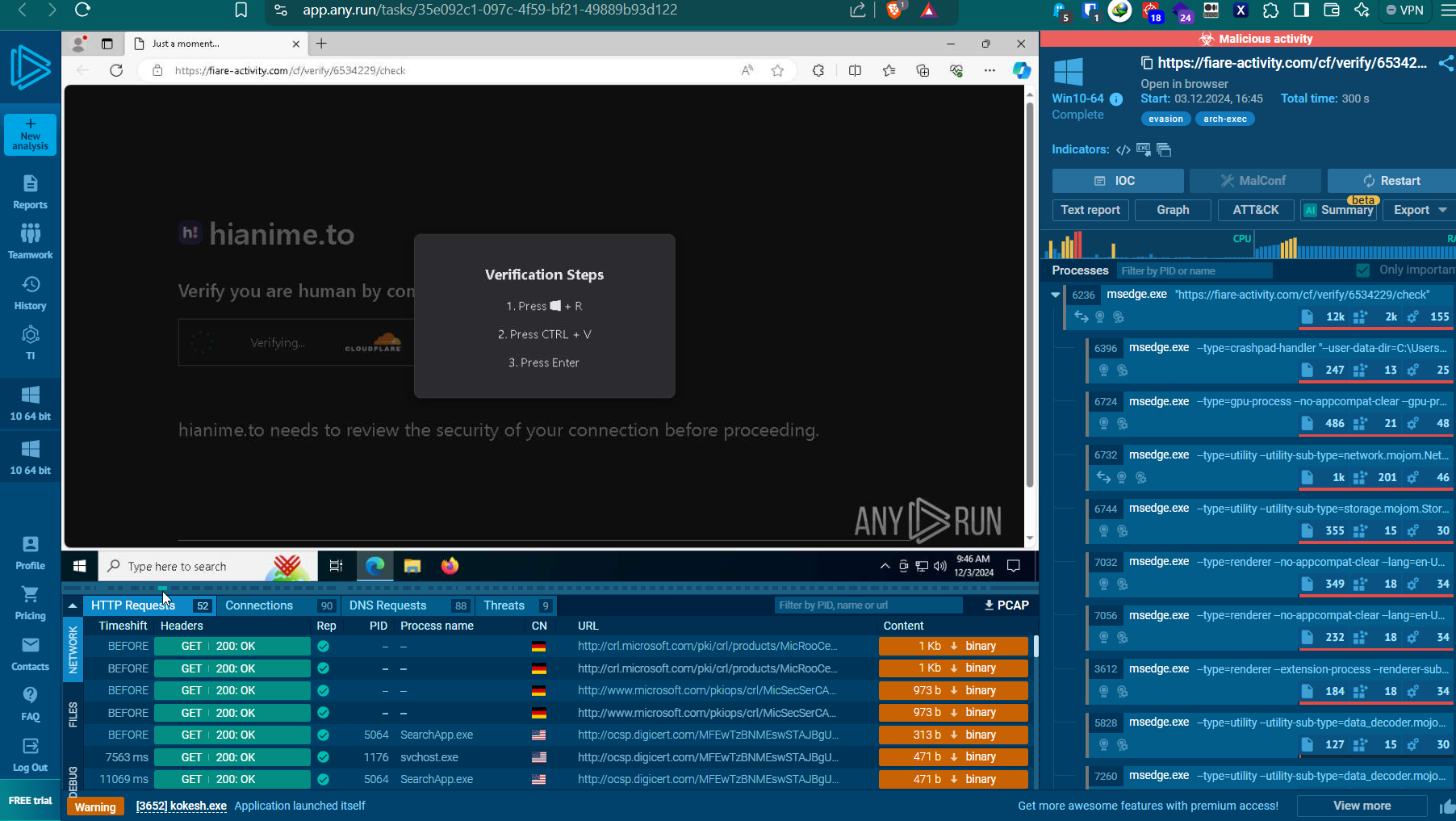Click the share icon next to task URL
Screen dimensions: 1456x821
point(1446,63)
